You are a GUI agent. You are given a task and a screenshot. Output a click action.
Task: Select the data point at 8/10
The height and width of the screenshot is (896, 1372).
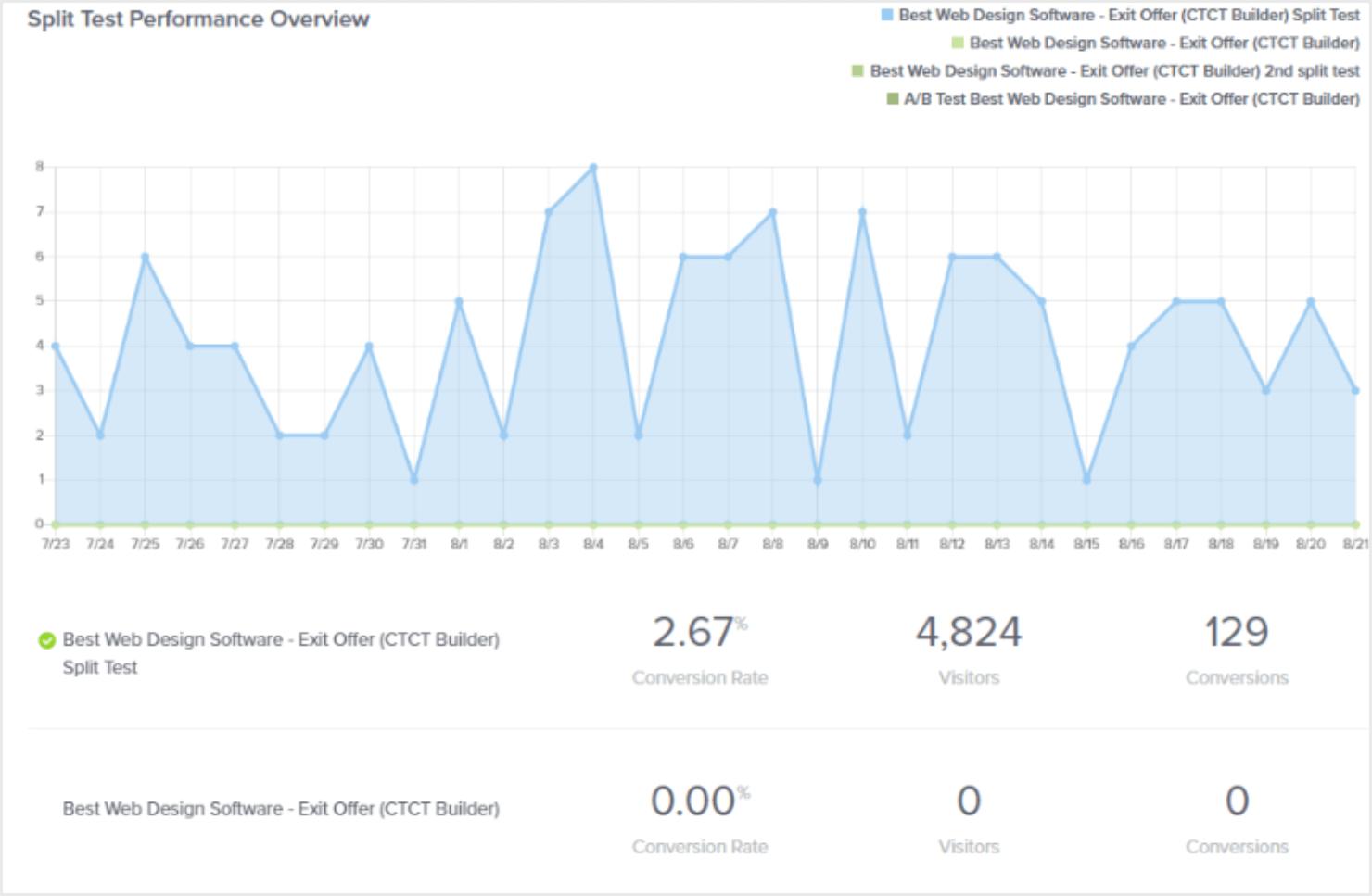pos(861,211)
